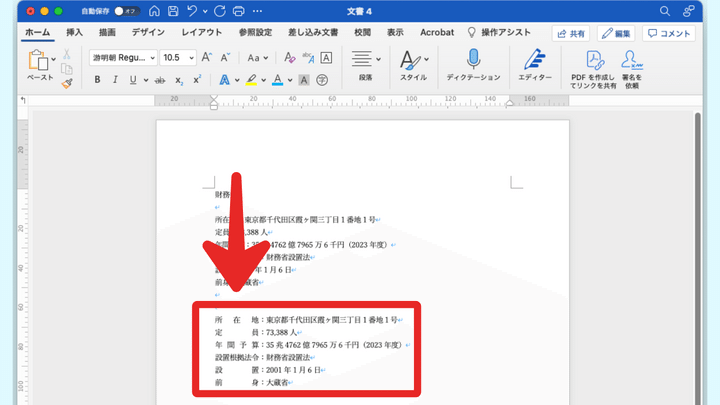
Task: Select the format painter brush icon
Action: 67,84
